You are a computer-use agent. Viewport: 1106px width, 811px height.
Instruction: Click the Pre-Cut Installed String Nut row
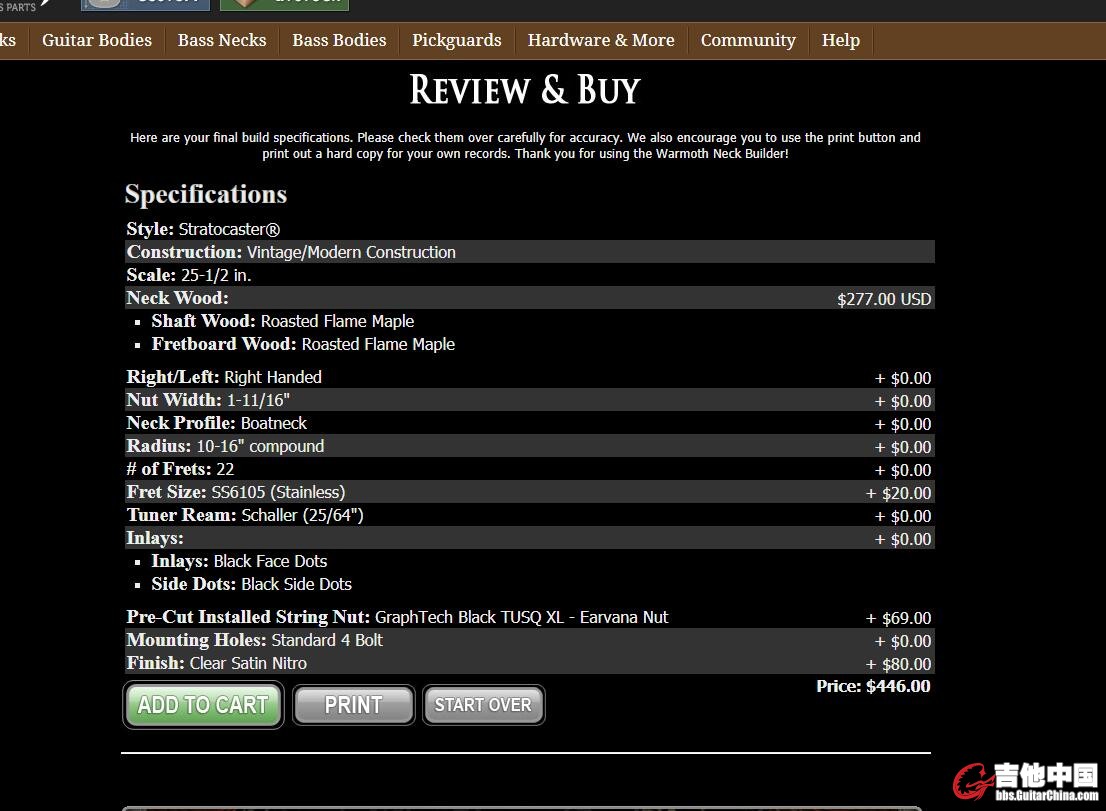(x=529, y=617)
